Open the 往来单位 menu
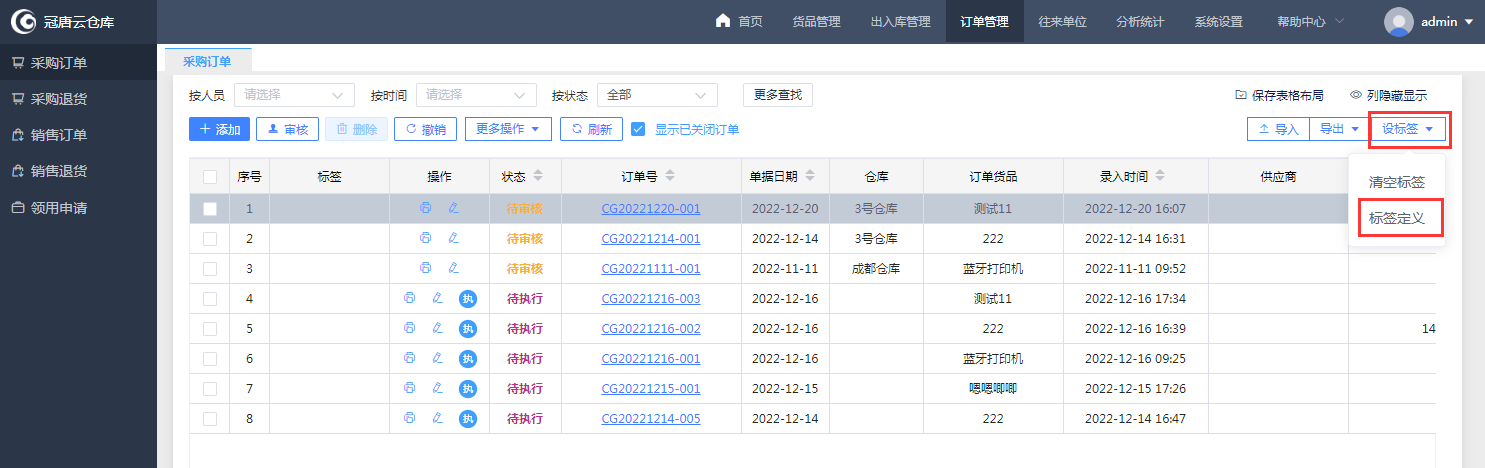The width and height of the screenshot is (1485, 468). (x=1062, y=21)
